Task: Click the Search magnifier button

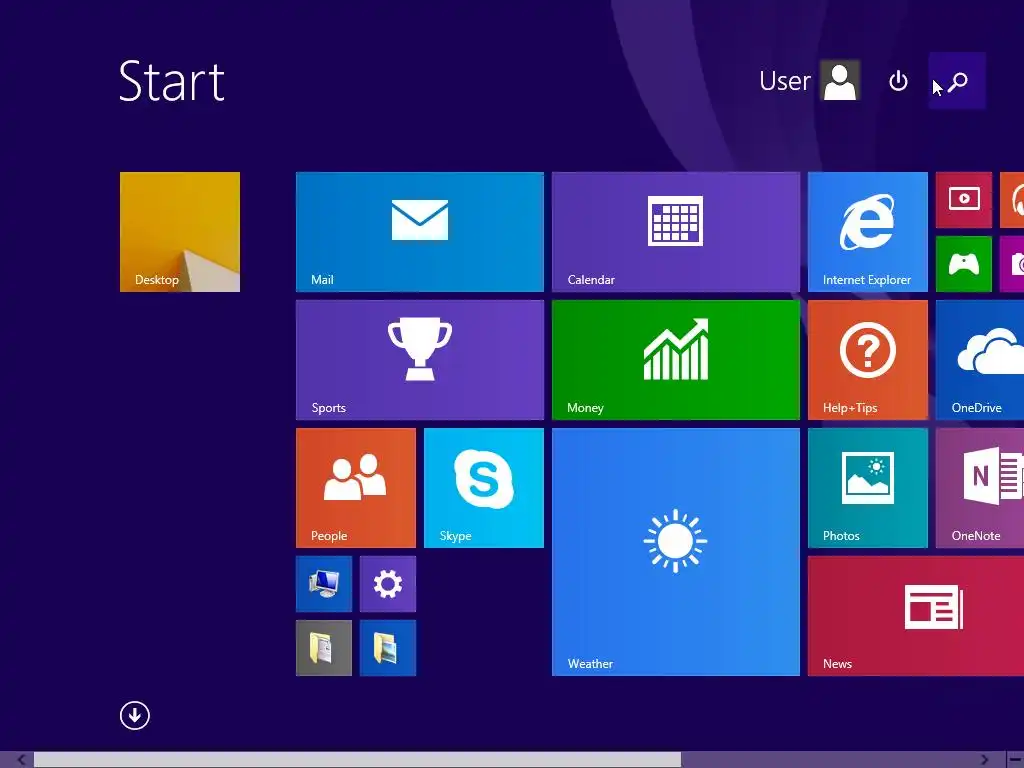Action: pyautogui.click(x=957, y=81)
